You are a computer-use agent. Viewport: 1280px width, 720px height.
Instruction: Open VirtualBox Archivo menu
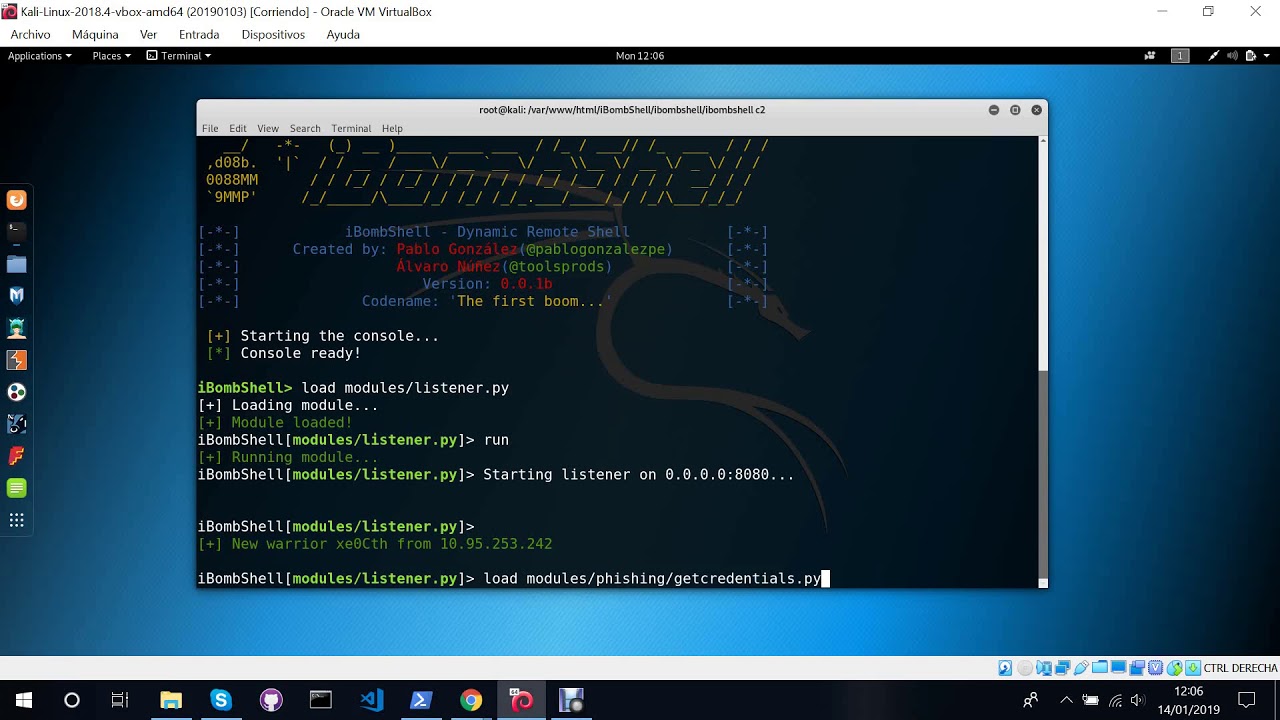tap(31, 34)
